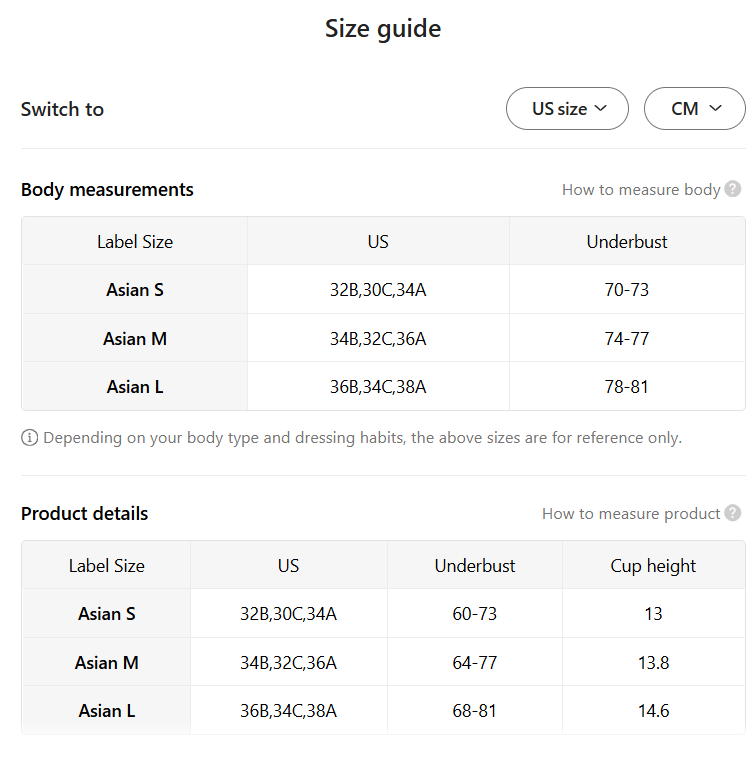Select Asian M row in Body measurements
Image resolution: width=753 pixels, height=758 pixels.
pyautogui.click(x=135, y=338)
